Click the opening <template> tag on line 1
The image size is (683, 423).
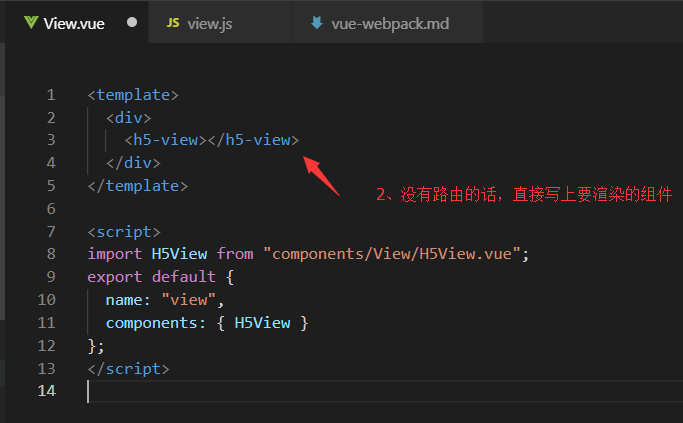pos(133,95)
